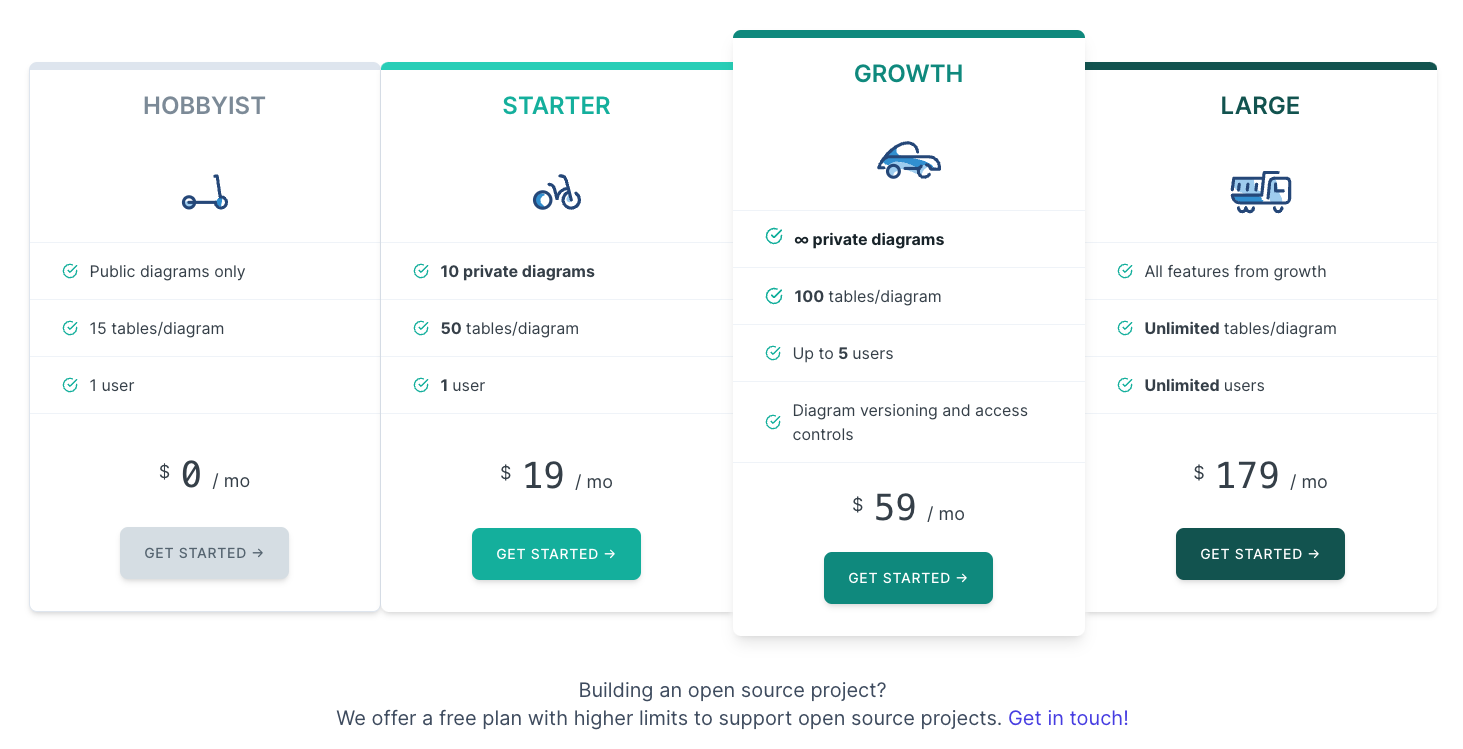Click checkmark icon beside Public diagrams only
1463x749 pixels.
[70, 271]
